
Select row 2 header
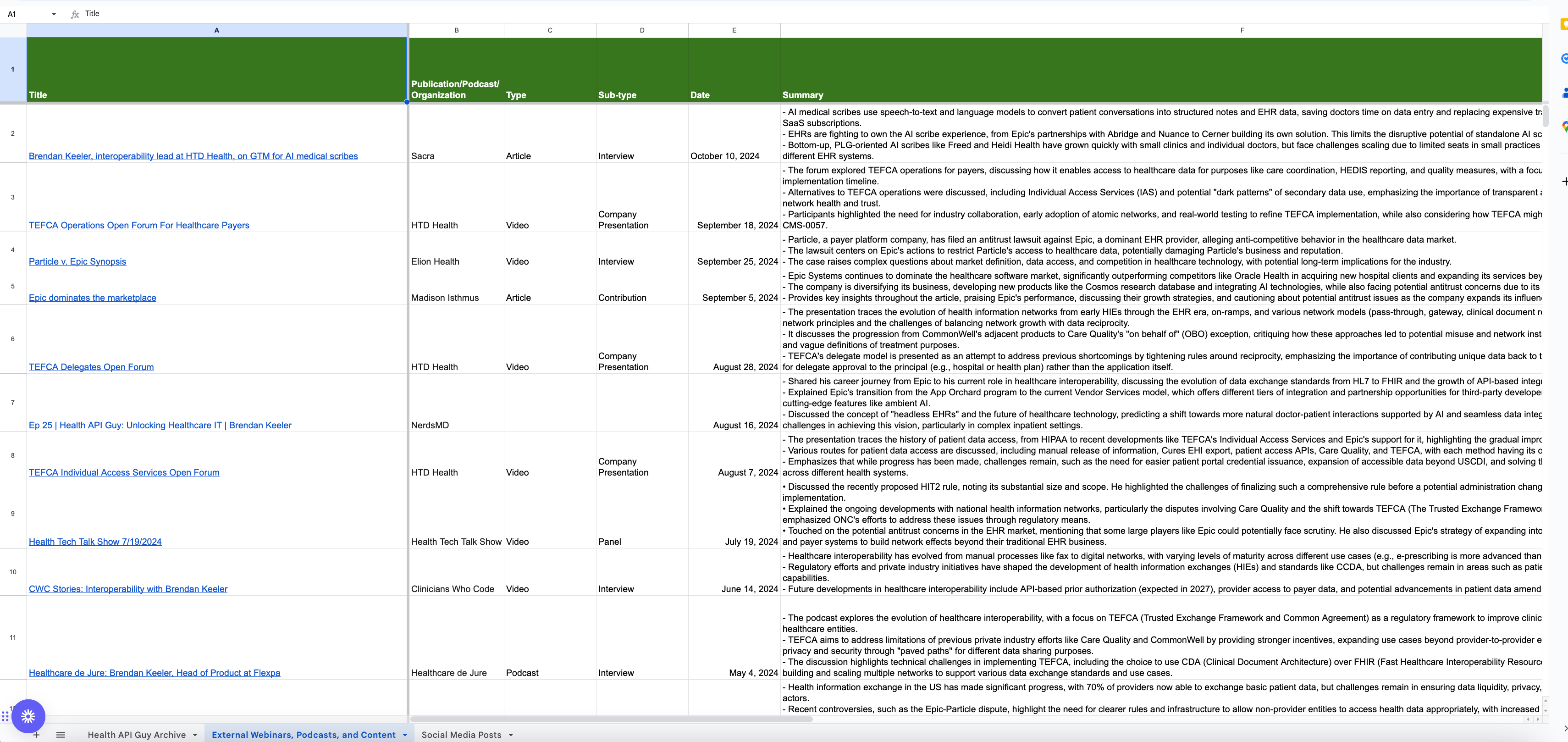point(13,134)
